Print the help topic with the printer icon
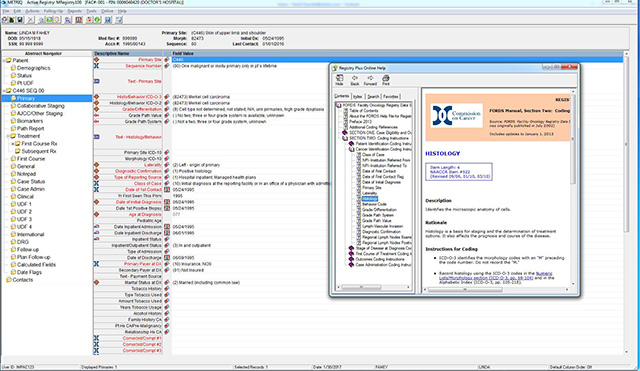The width and height of the screenshot is (640, 371). [386, 78]
